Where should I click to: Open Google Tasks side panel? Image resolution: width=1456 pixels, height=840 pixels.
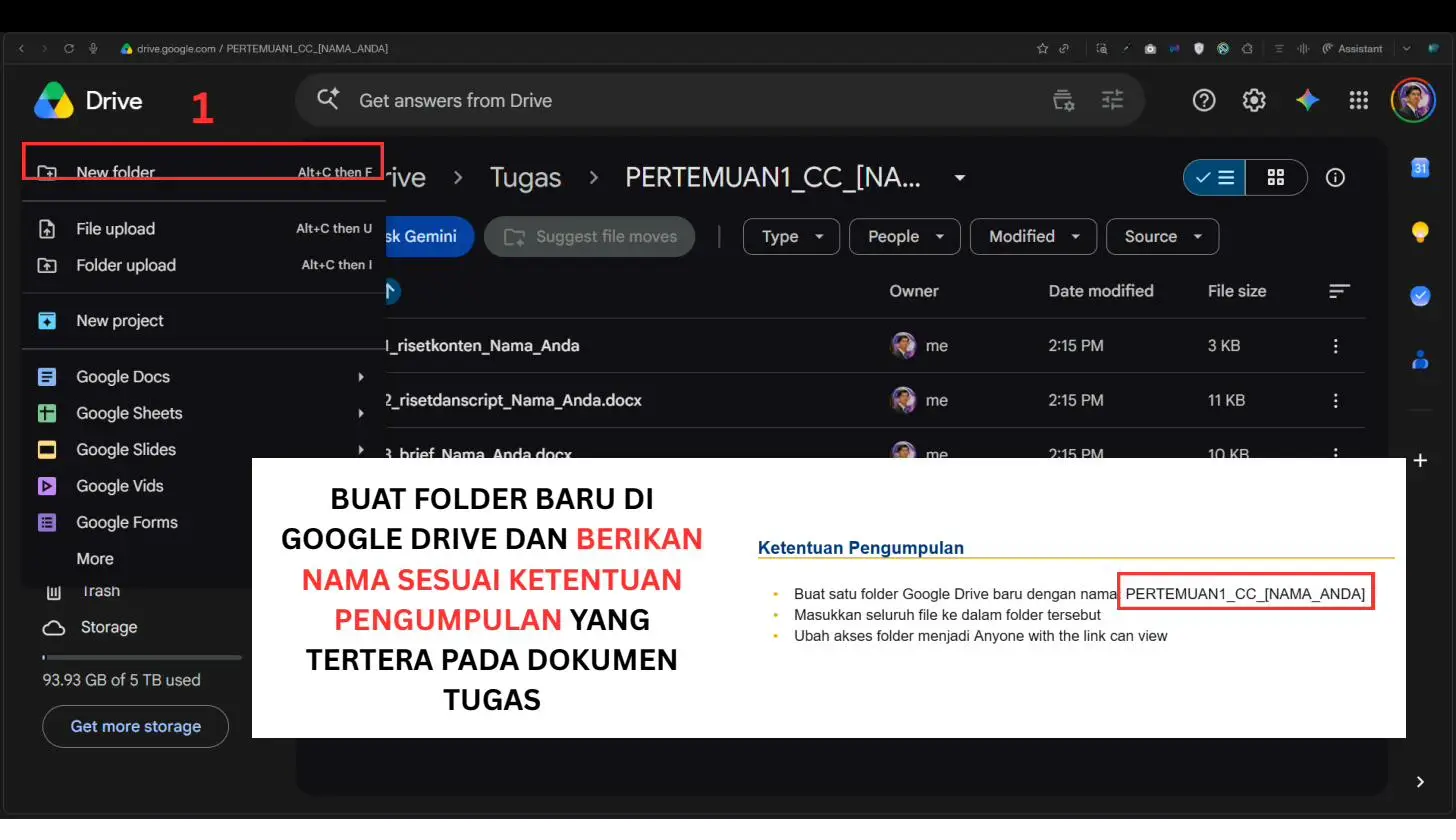click(x=1420, y=296)
